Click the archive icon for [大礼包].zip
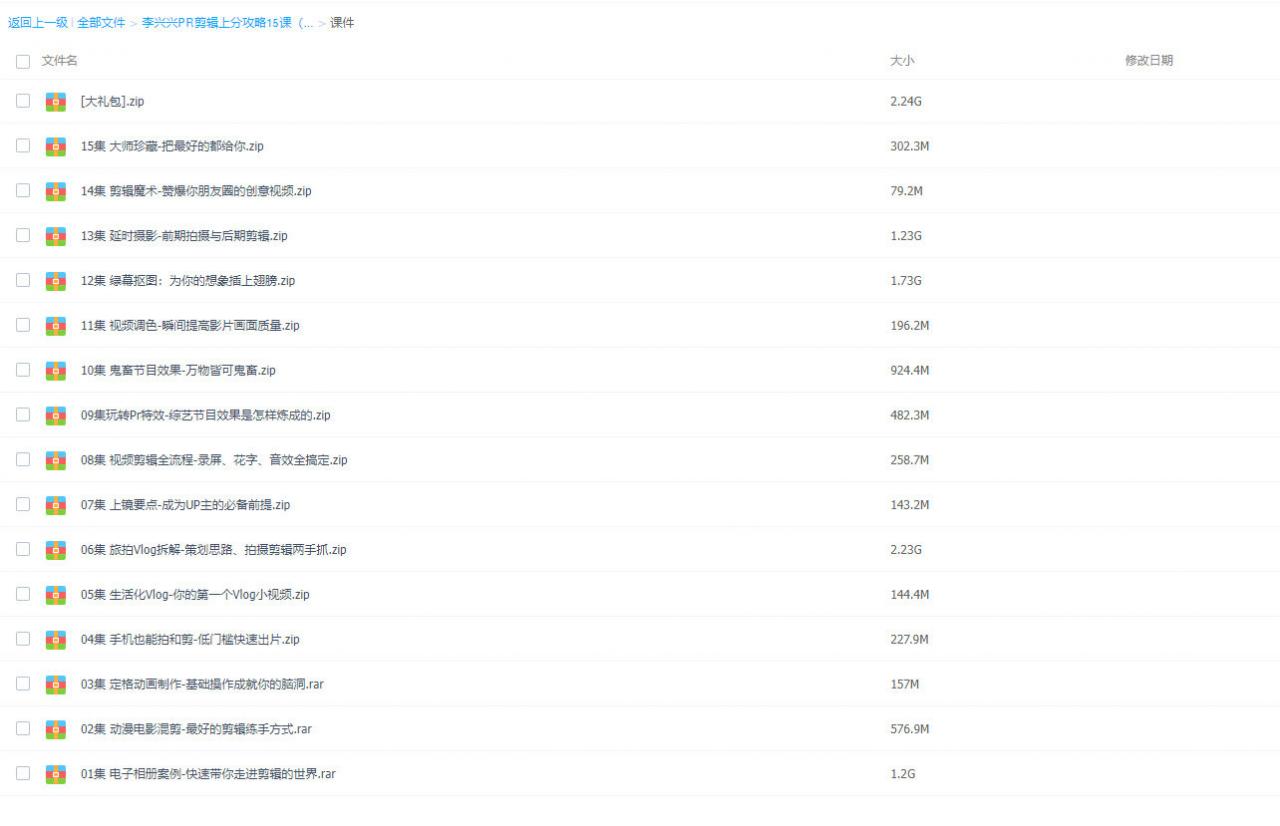The height and width of the screenshot is (826, 1280). point(56,101)
